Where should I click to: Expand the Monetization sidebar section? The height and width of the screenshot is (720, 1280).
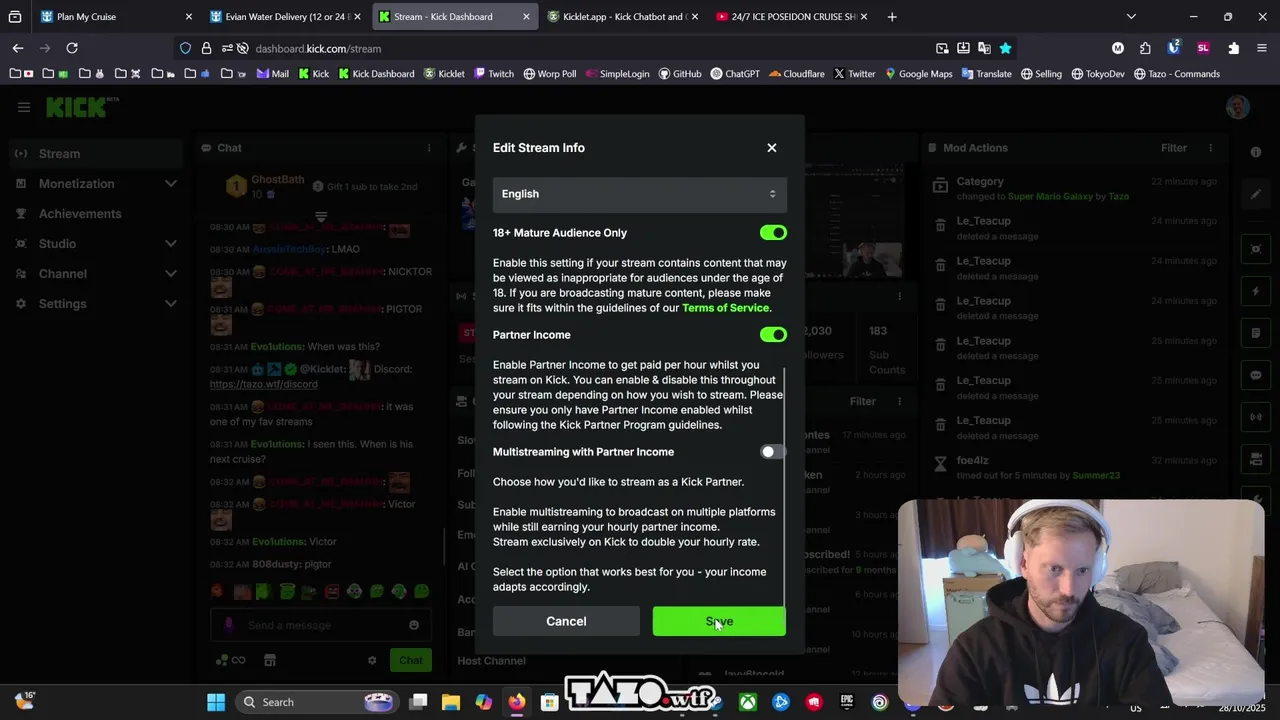click(98, 184)
